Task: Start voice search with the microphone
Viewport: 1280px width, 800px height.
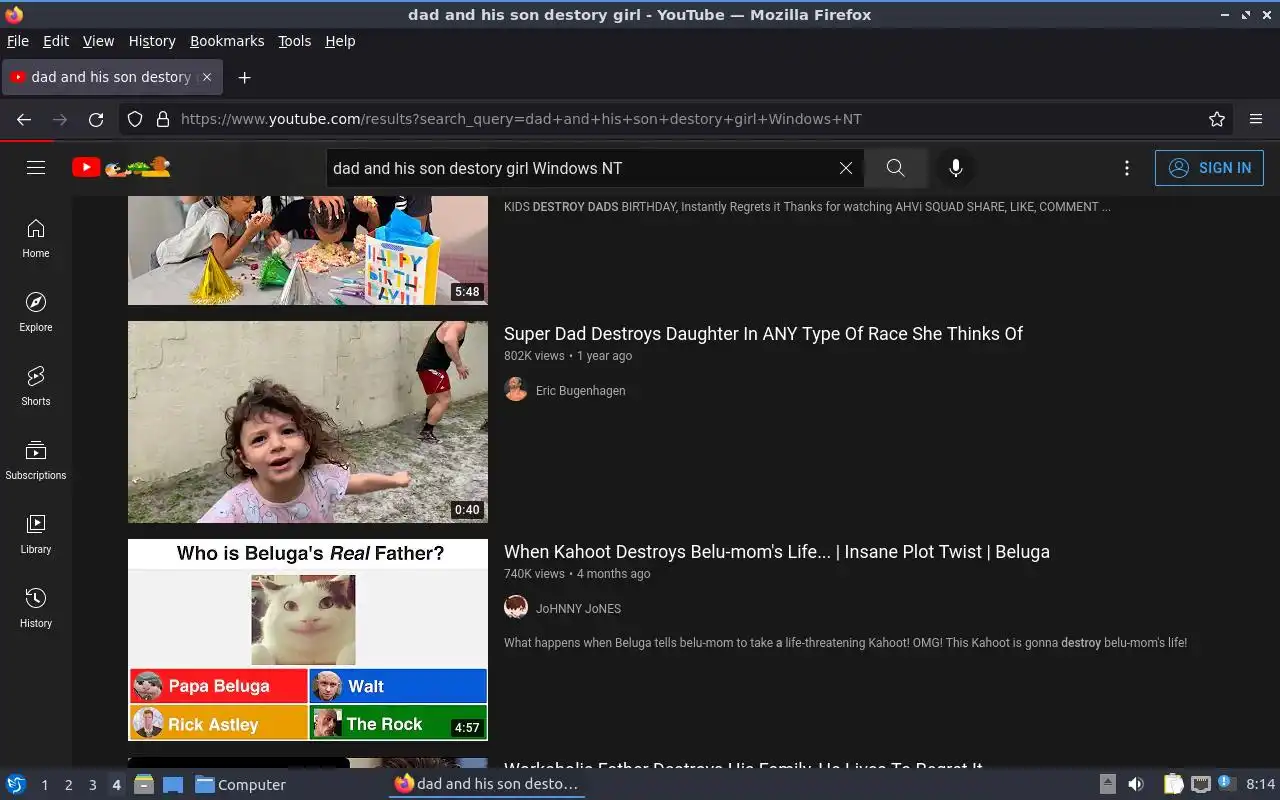Action: [956, 168]
